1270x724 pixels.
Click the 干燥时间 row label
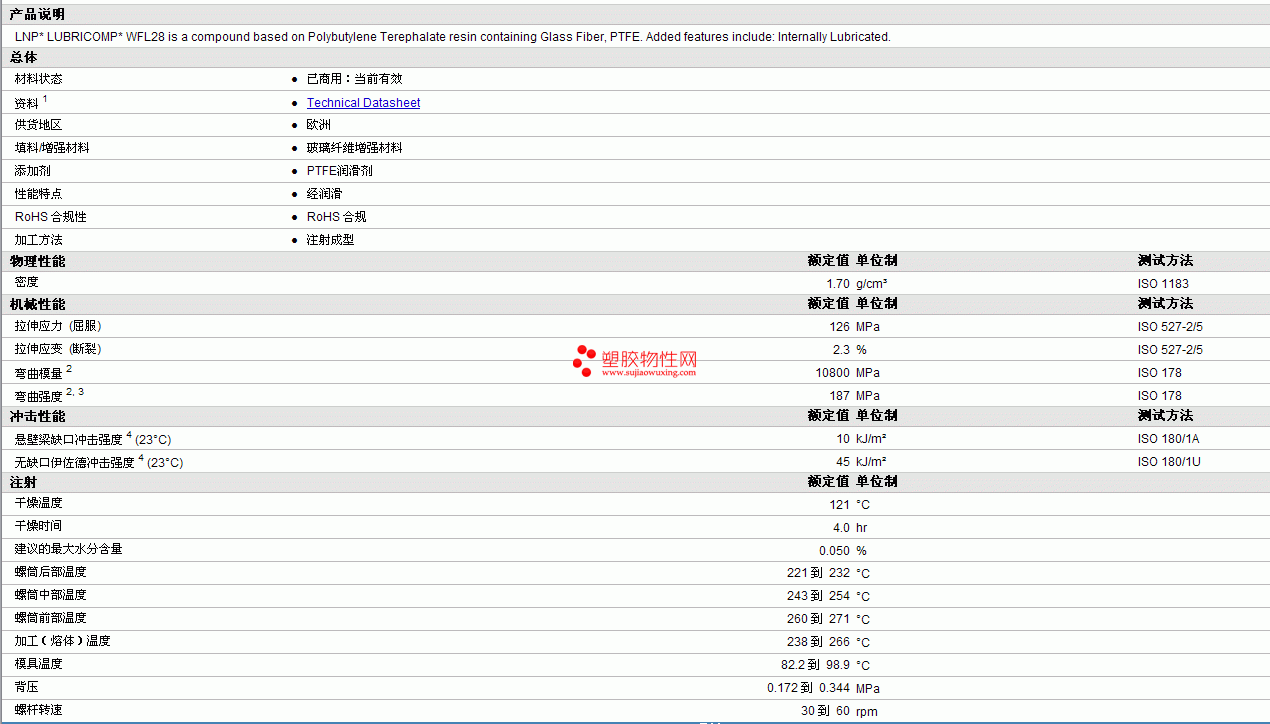38,526
